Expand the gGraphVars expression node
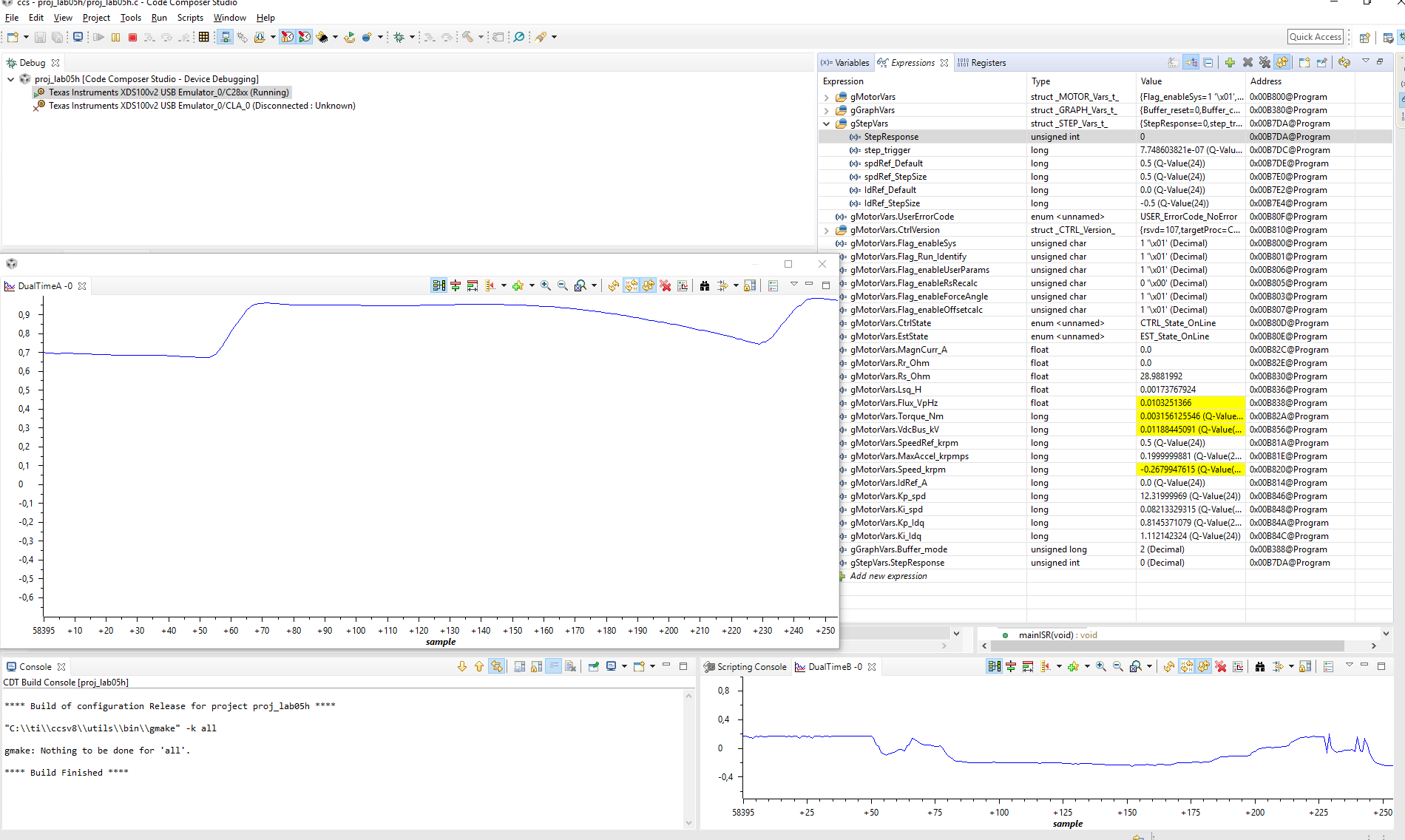This screenshot has width=1405, height=840. [x=827, y=110]
